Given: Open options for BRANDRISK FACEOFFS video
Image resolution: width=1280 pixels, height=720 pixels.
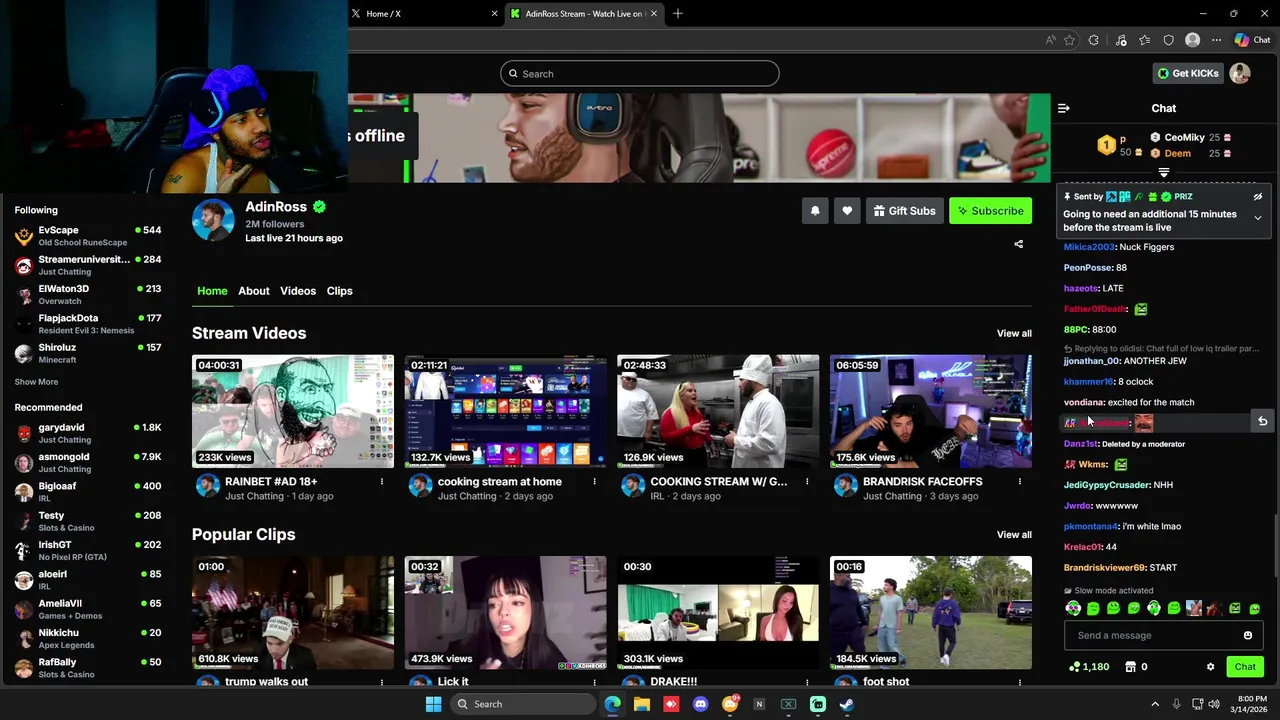Looking at the screenshot, I should coord(1020,482).
